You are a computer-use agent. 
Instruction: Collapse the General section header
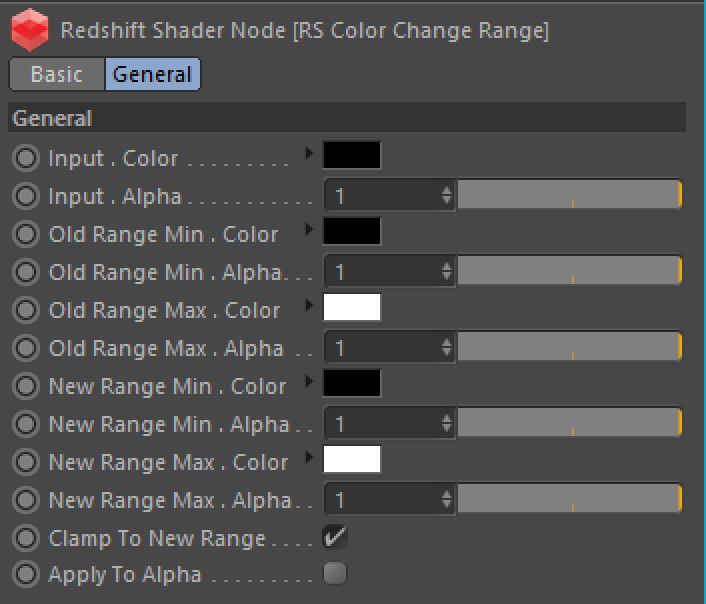(x=347, y=118)
